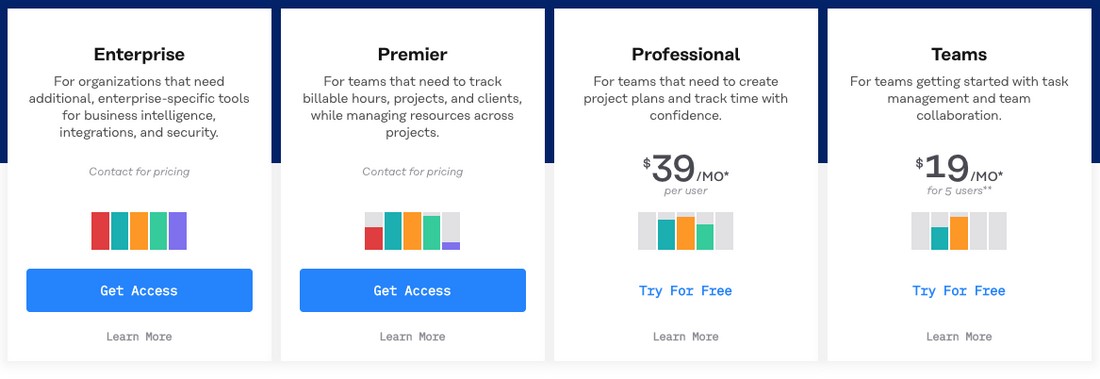The width and height of the screenshot is (1100, 379).
Task: Open Learn More under the Enterprise plan
Action: pyautogui.click(x=139, y=337)
